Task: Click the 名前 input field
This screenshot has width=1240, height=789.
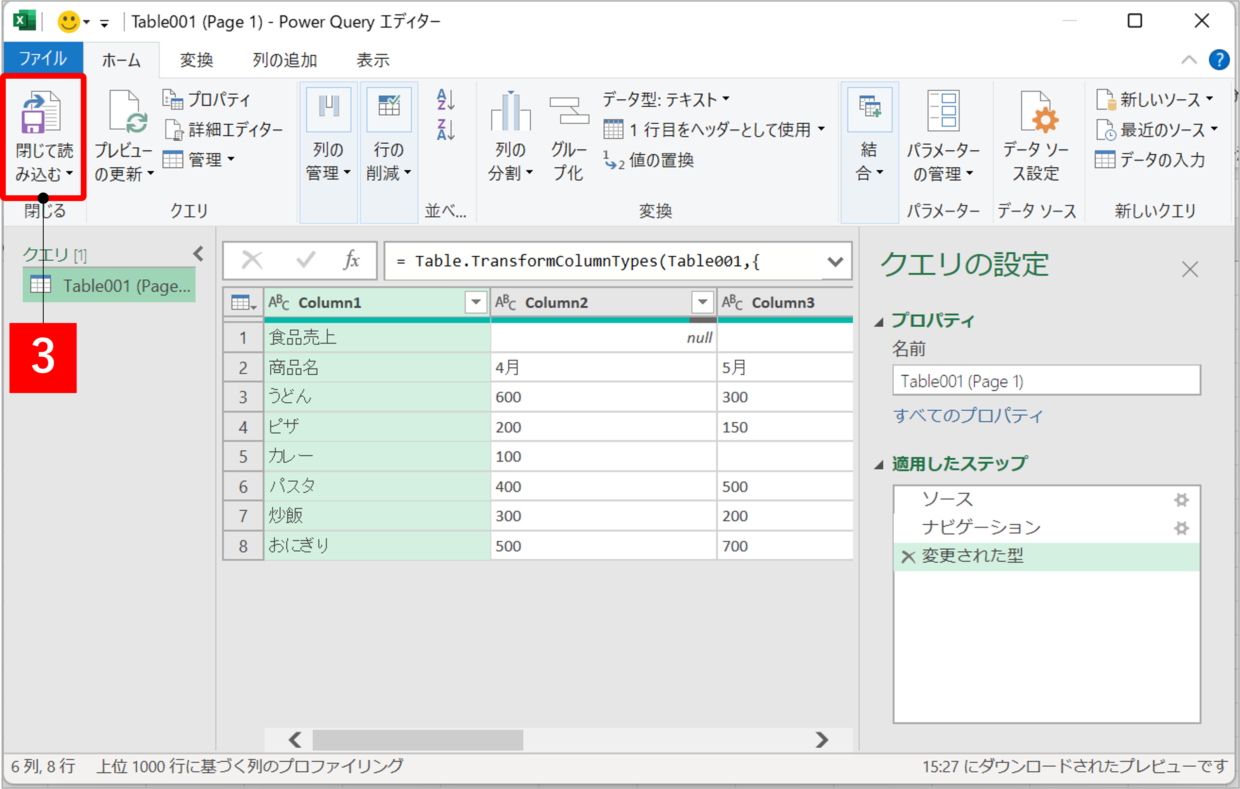Action: (1046, 381)
